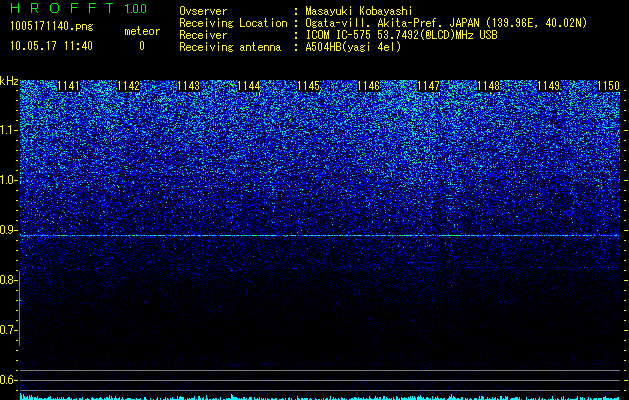Select the file name 1005171140.png

coord(52,27)
